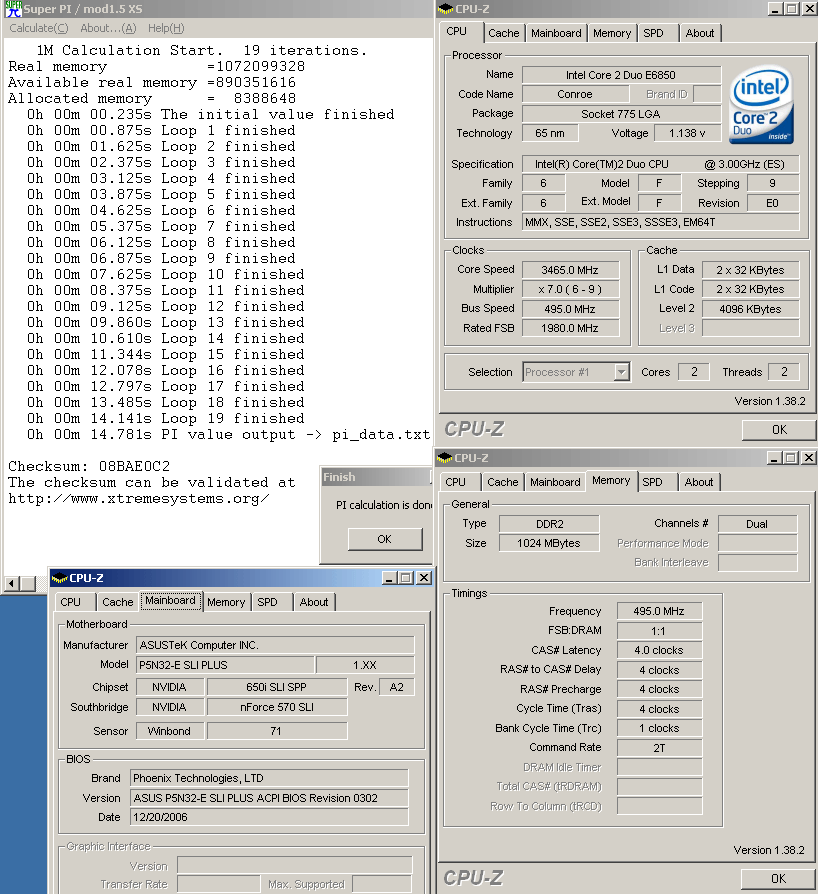Open SPD tab in CPU-Z Mainboard window
Image resolution: width=818 pixels, height=894 pixels.
[x=267, y=602]
